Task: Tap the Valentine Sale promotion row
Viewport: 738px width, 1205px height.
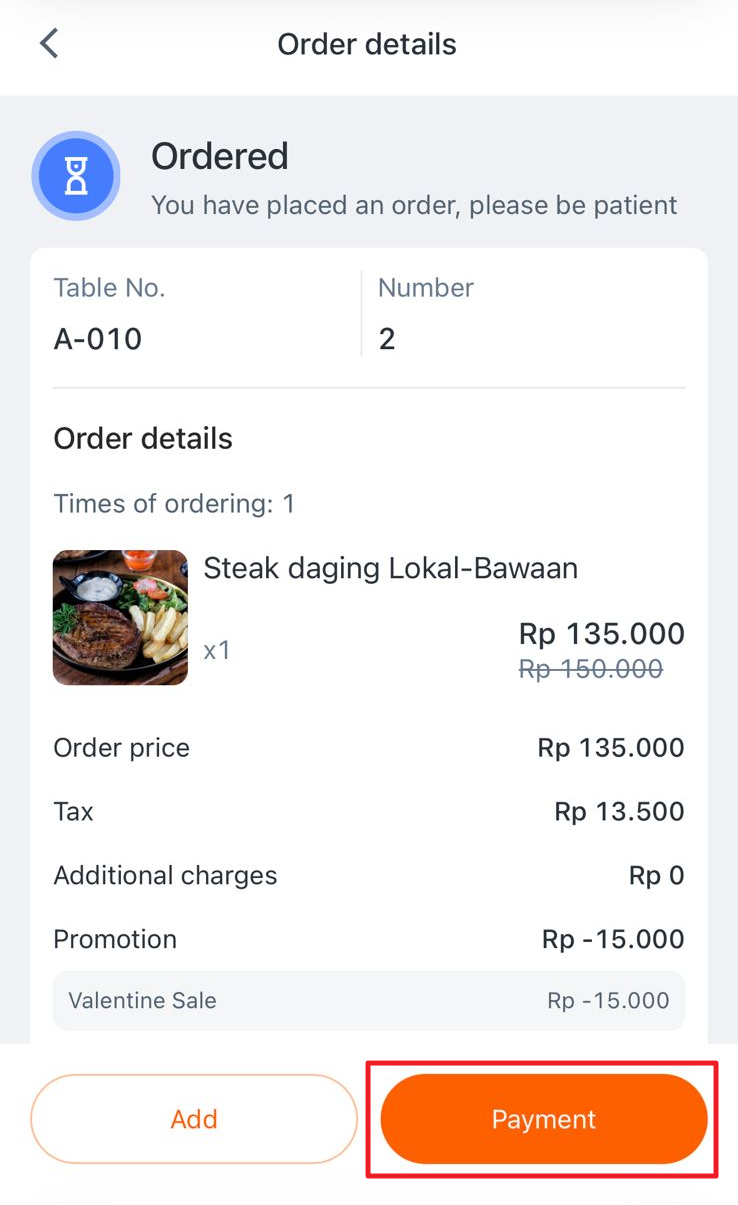Action: pos(369,1000)
